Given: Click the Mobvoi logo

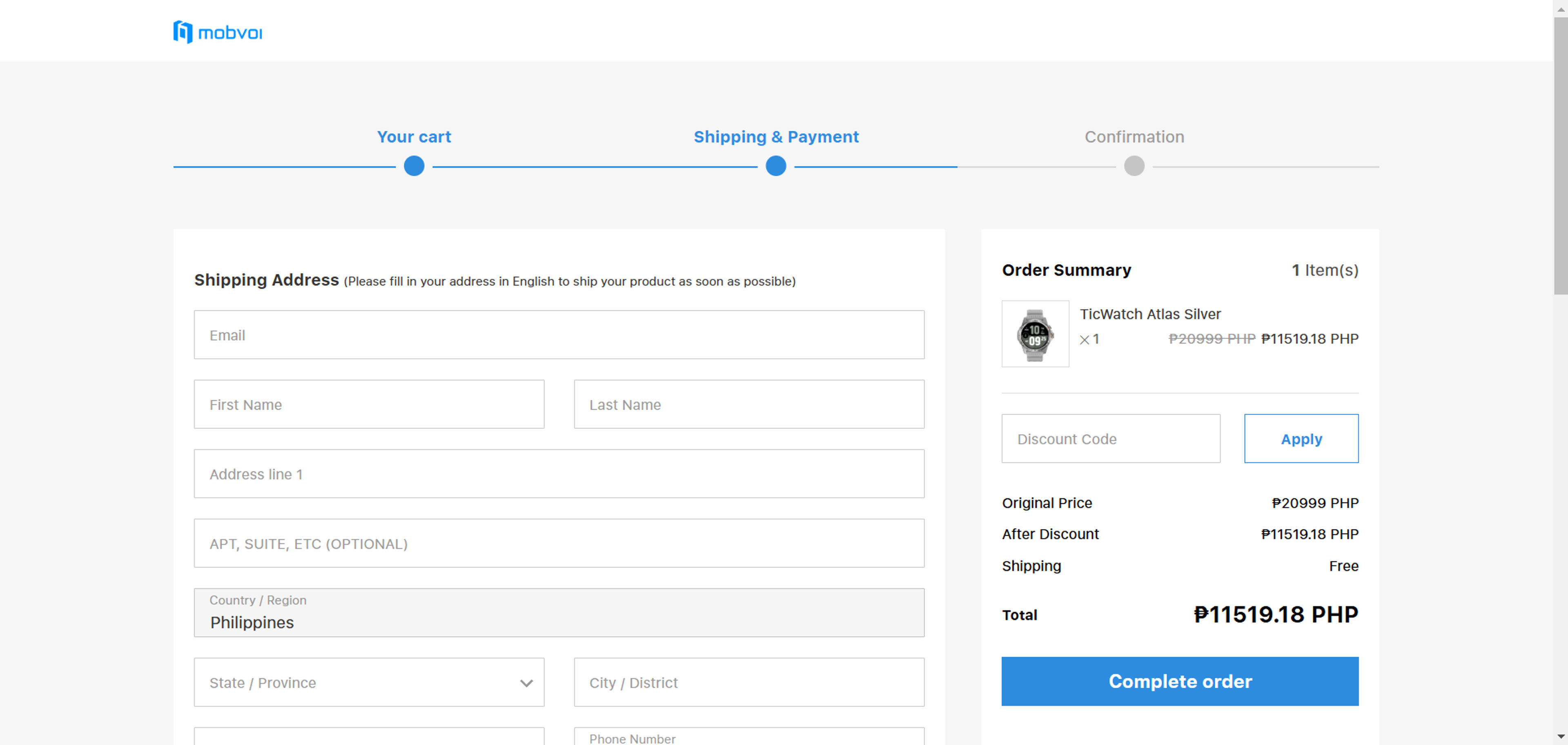Looking at the screenshot, I should tap(217, 32).
